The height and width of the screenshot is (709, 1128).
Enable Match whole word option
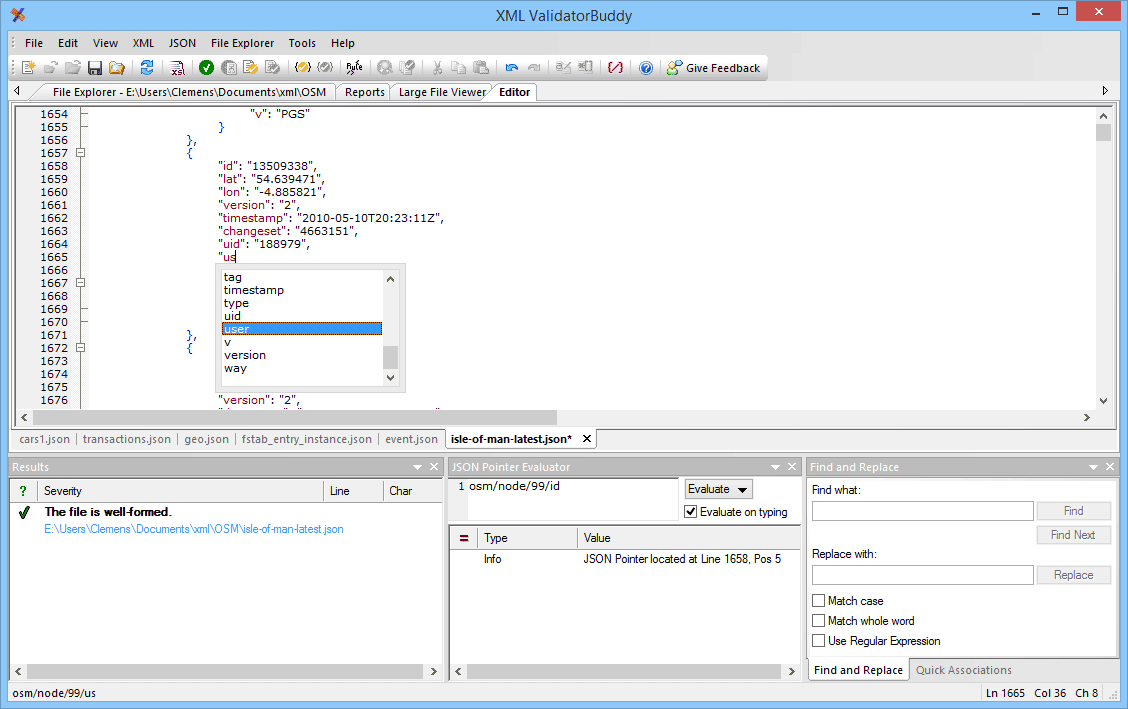(819, 621)
